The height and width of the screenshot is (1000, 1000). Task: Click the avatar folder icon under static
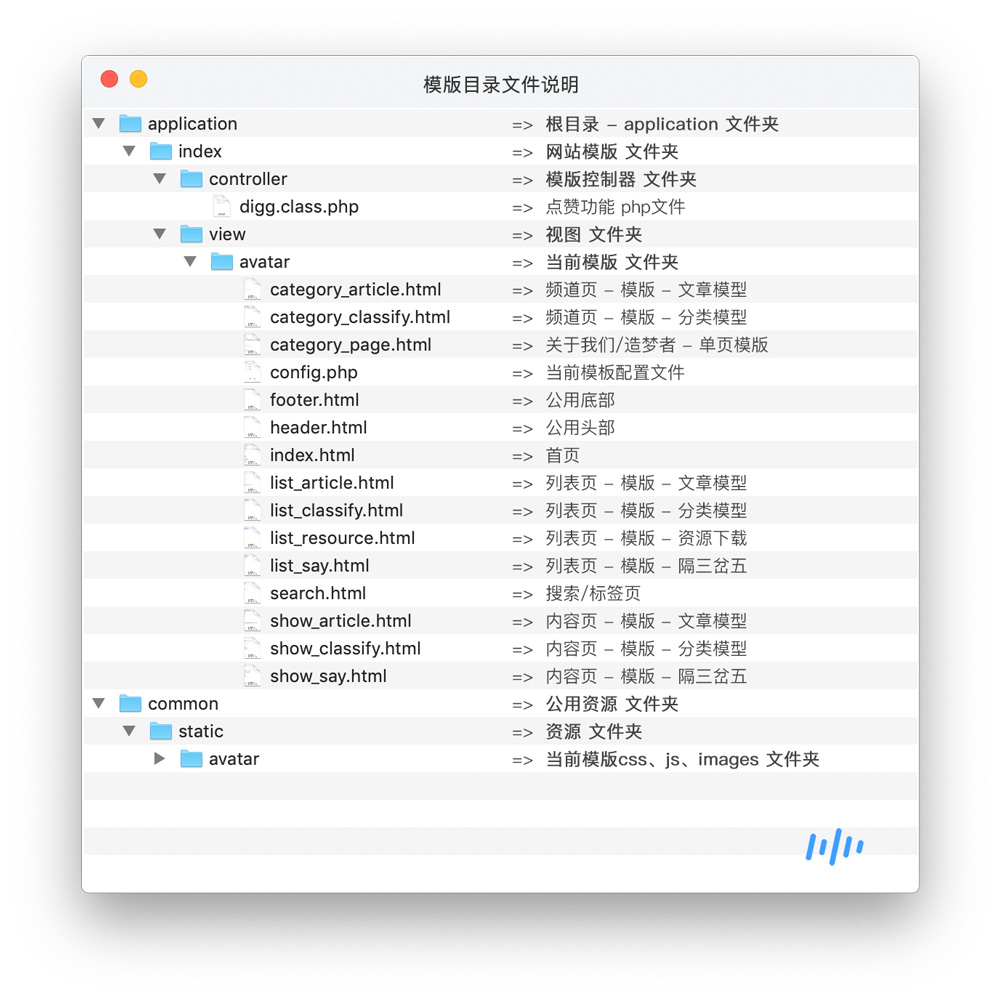coord(191,759)
